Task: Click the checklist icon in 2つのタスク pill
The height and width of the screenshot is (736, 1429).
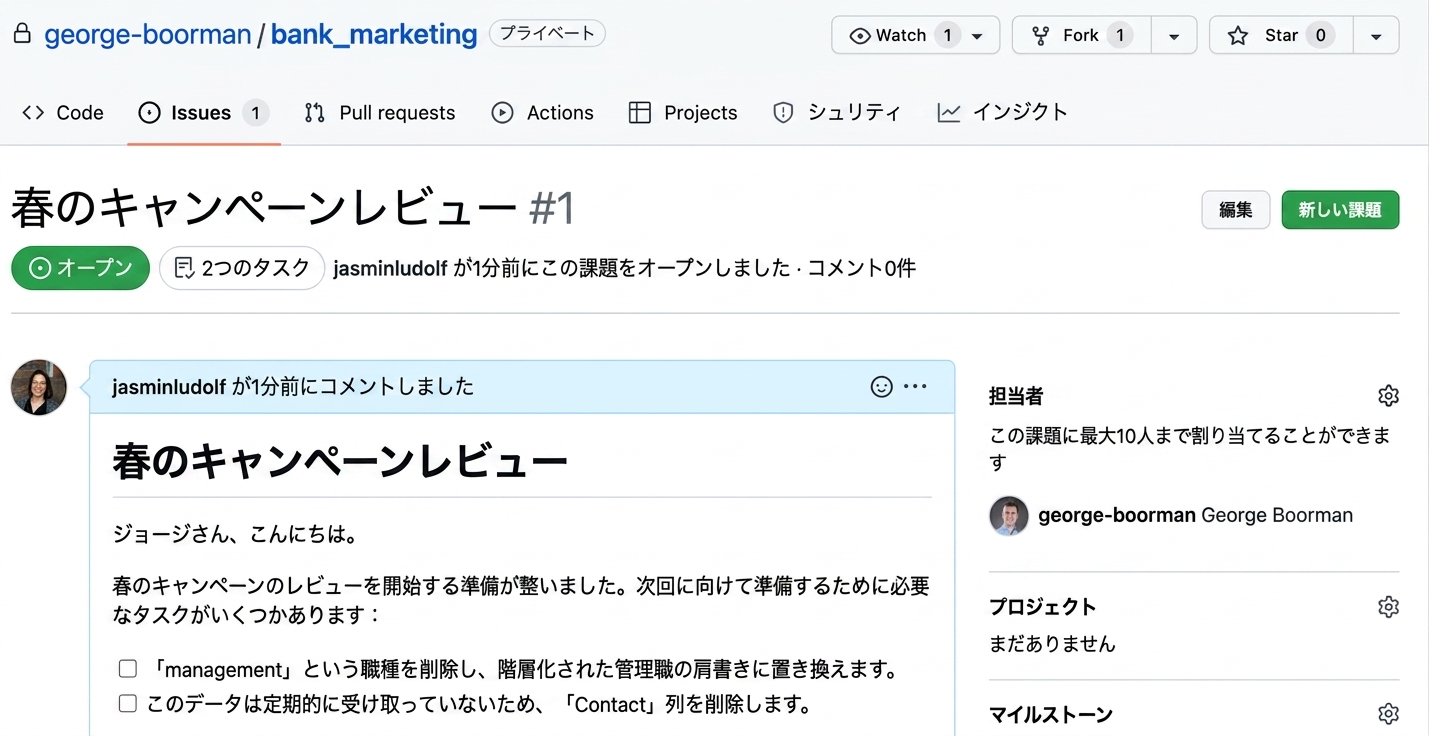Action: point(184,268)
